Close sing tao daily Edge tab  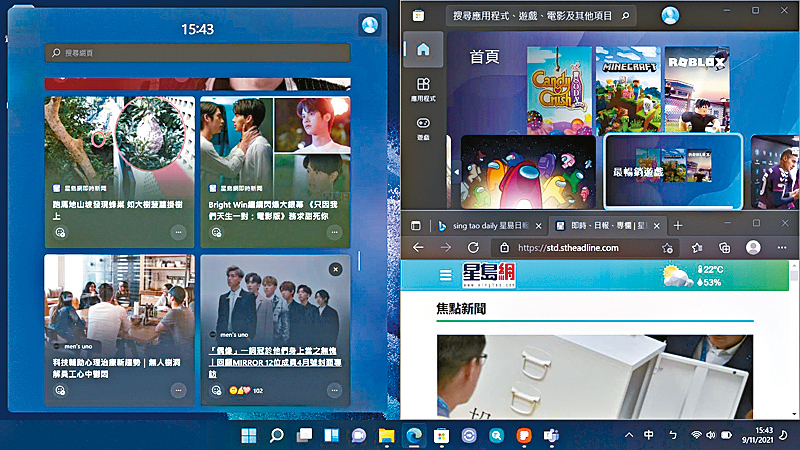click(538, 226)
